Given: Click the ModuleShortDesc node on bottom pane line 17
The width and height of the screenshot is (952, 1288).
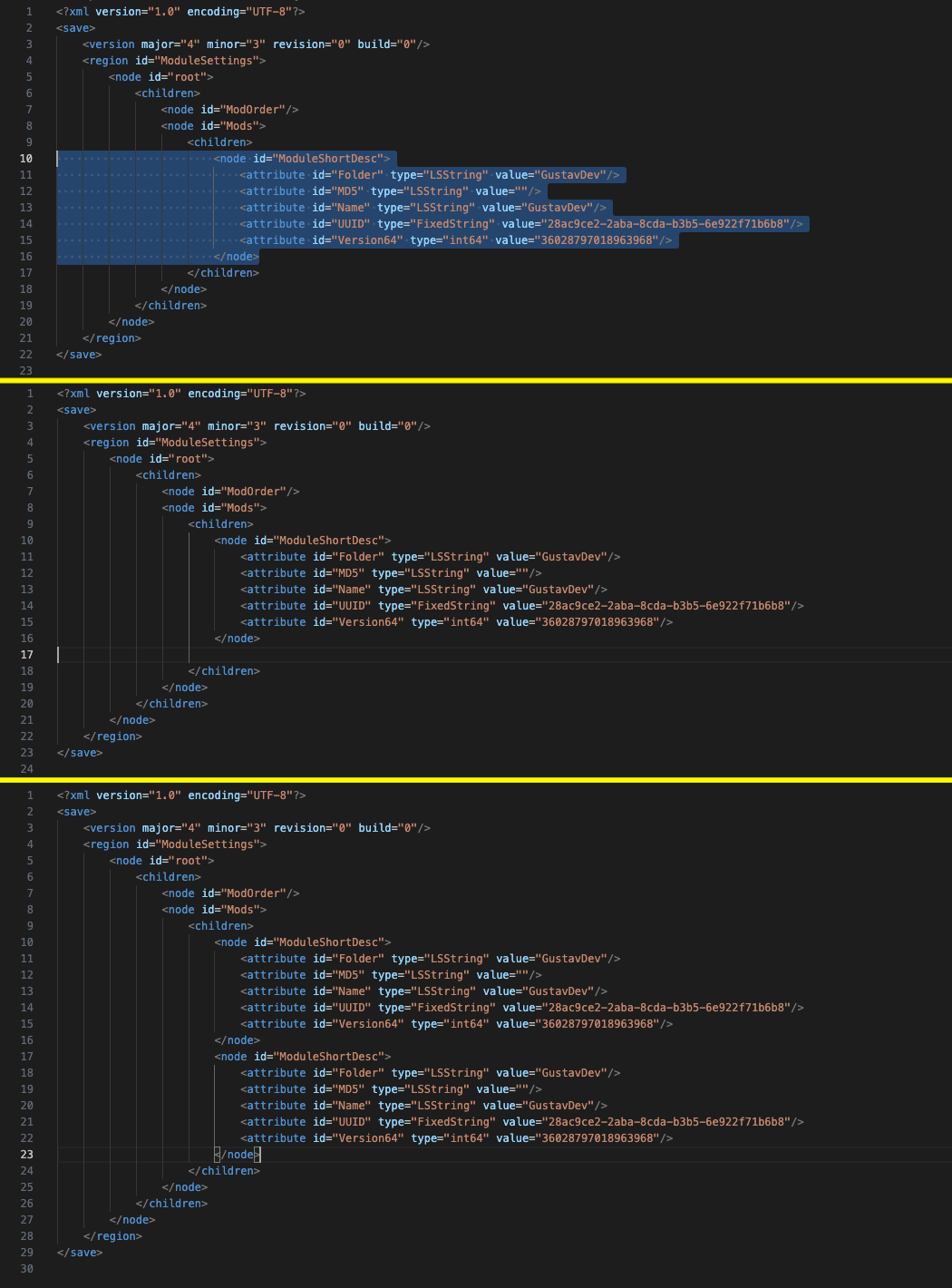Looking at the screenshot, I should pyautogui.click(x=303, y=1057).
